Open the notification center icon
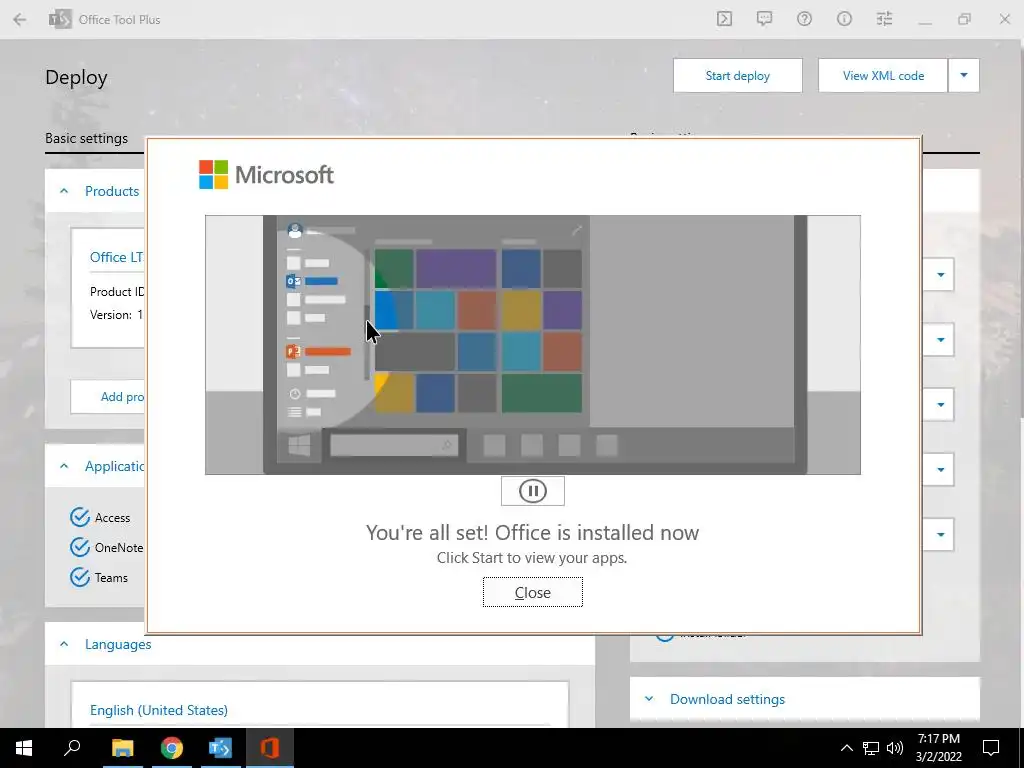Image resolution: width=1024 pixels, height=768 pixels. point(991,748)
